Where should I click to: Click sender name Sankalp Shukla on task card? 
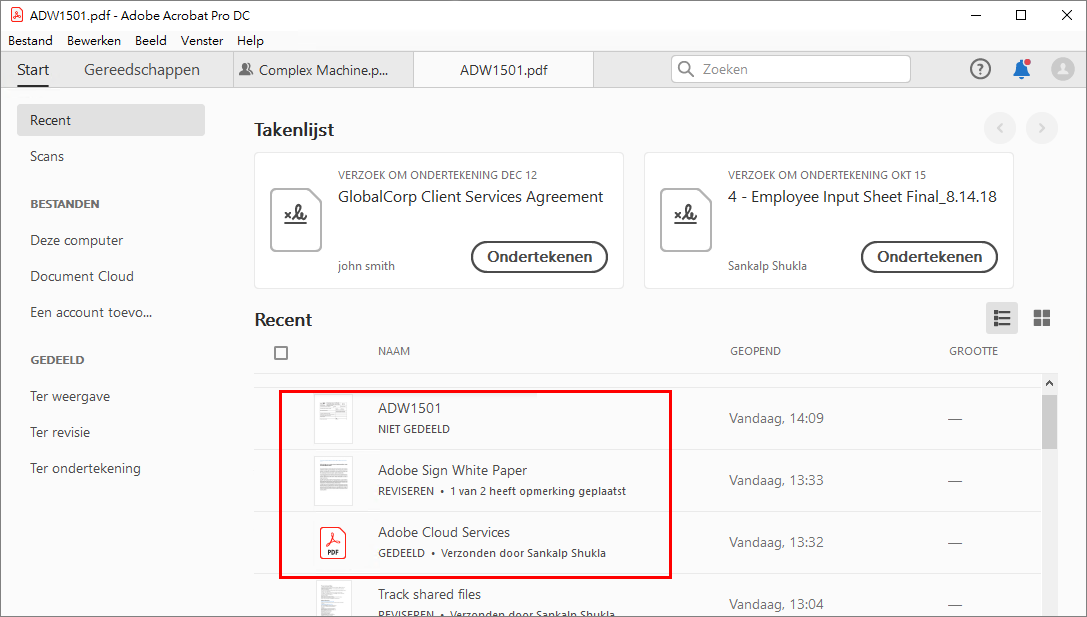click(767, 266)
